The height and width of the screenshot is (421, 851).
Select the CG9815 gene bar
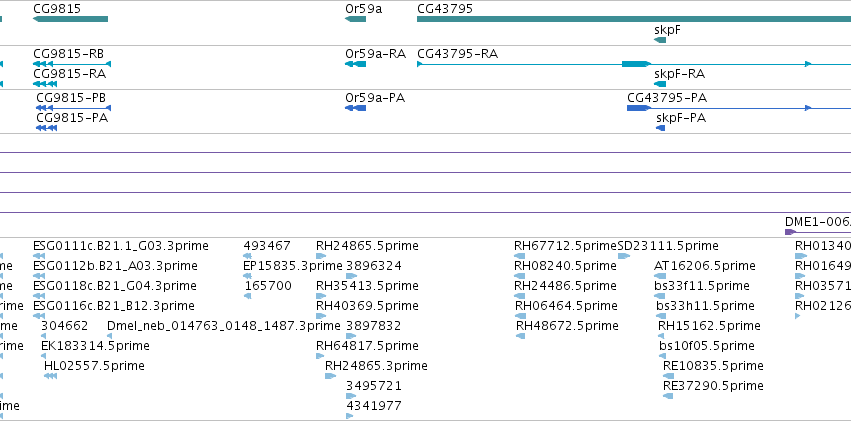(71, 19)
